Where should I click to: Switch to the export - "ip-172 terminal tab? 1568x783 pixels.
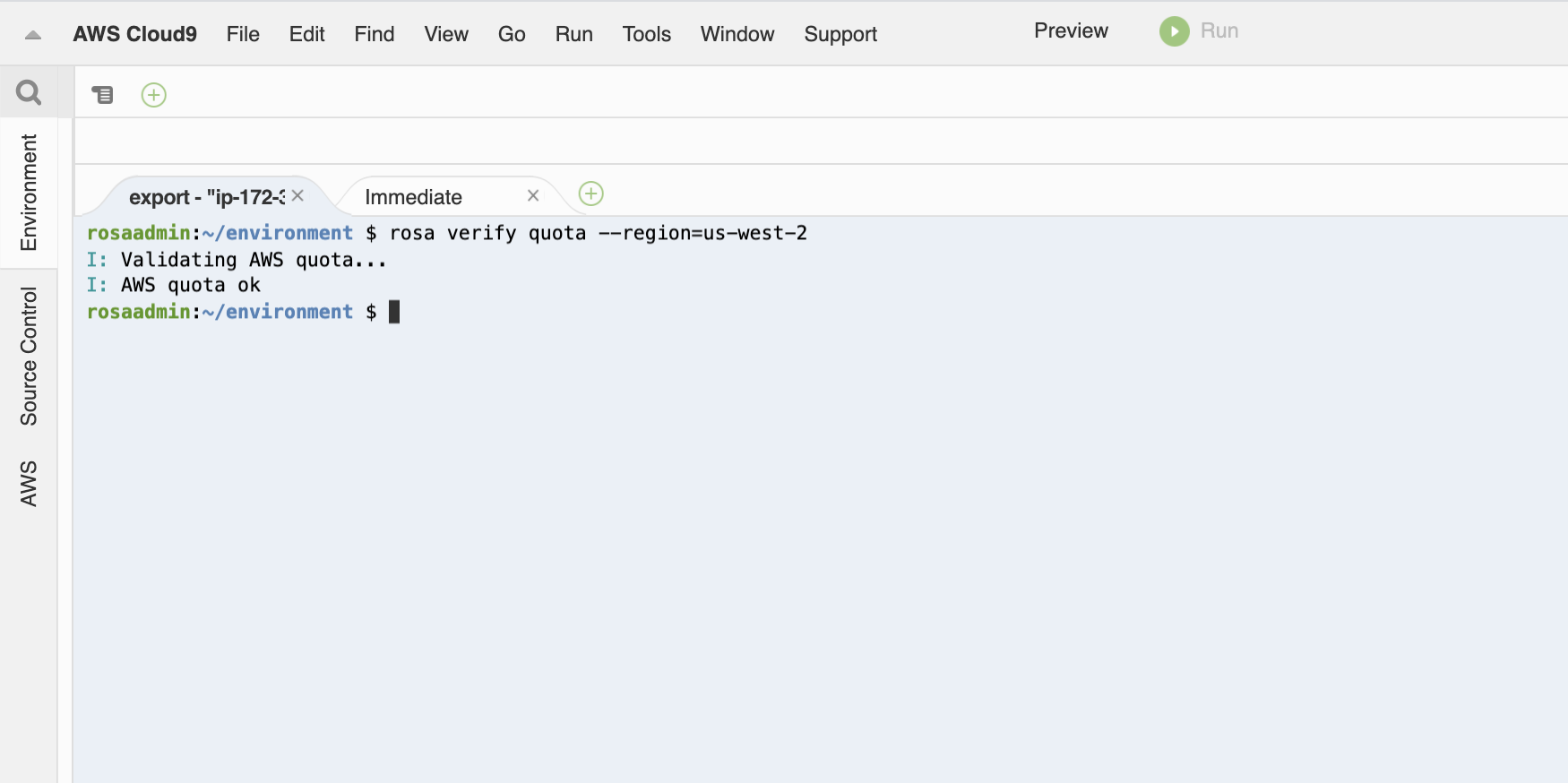coord(207,197)
